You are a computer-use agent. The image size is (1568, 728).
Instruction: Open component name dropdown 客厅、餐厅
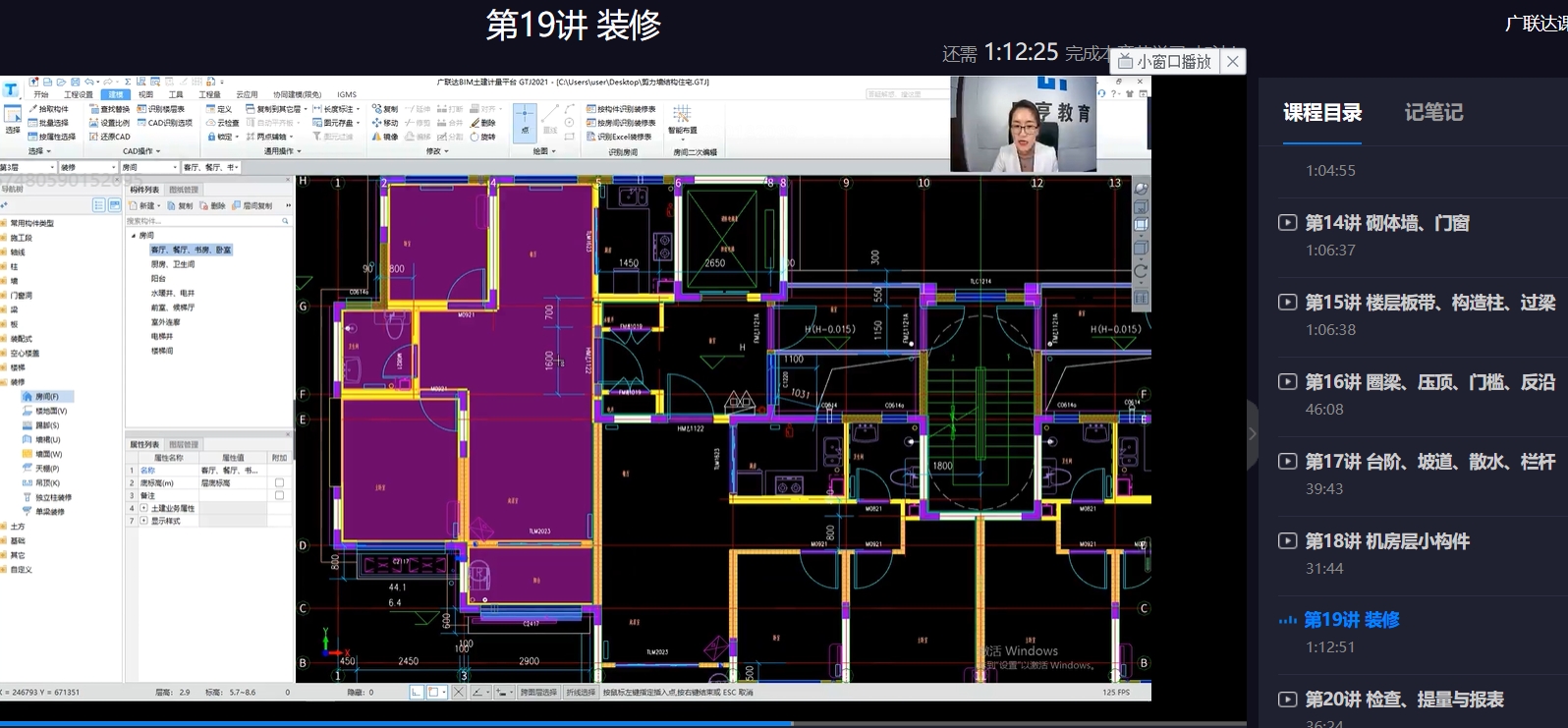(x=210, y=167)
